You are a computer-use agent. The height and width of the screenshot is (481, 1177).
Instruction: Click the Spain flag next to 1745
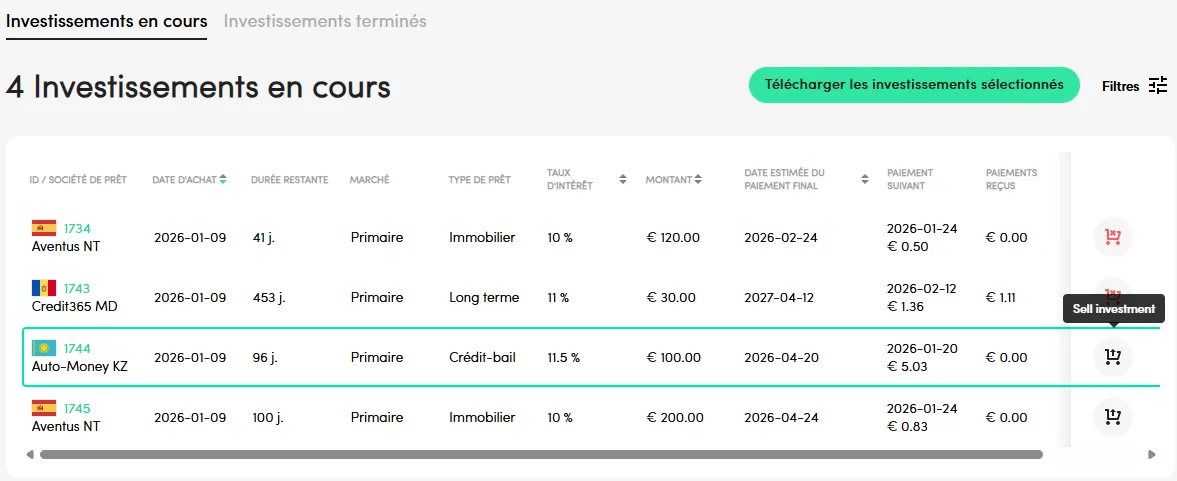pos(44,408)
